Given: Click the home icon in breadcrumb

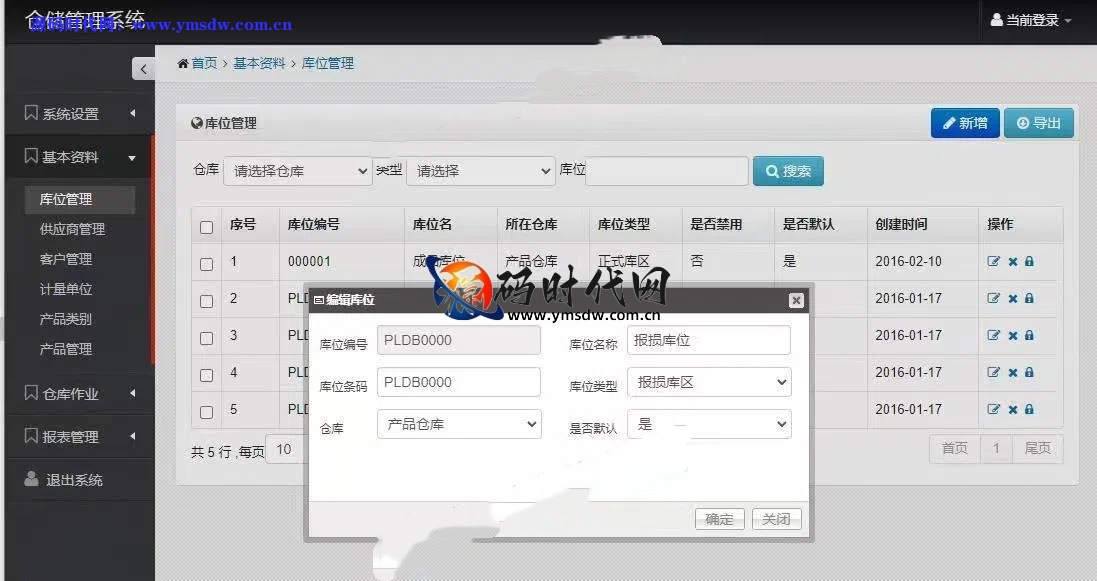Looking at the screenshot, I should coord(183,64).
